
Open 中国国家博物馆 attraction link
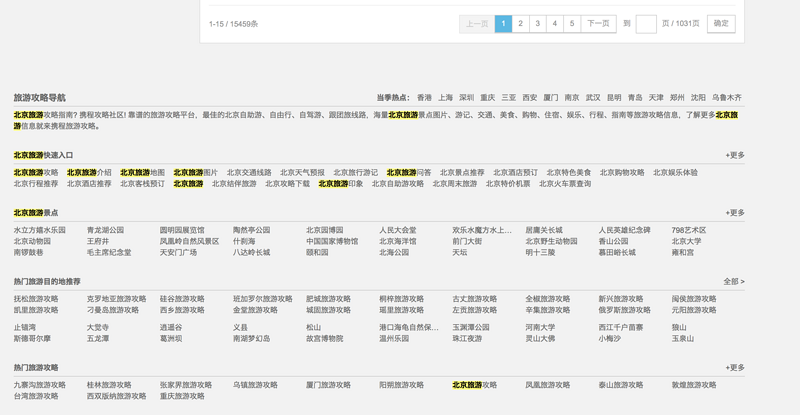pyautogui.click(x=332, y=241)
